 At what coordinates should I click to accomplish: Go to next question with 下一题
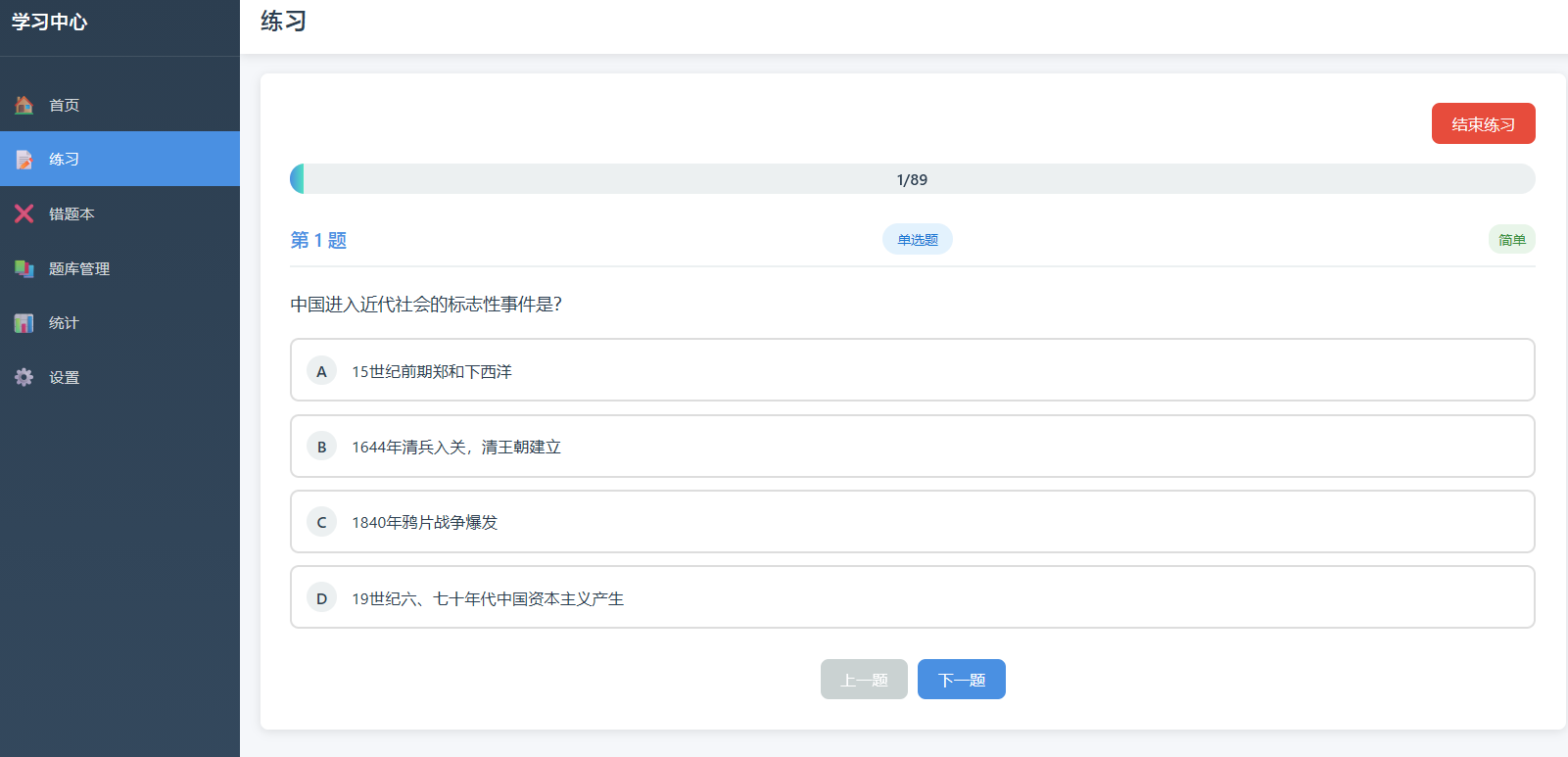click(961, 680)
